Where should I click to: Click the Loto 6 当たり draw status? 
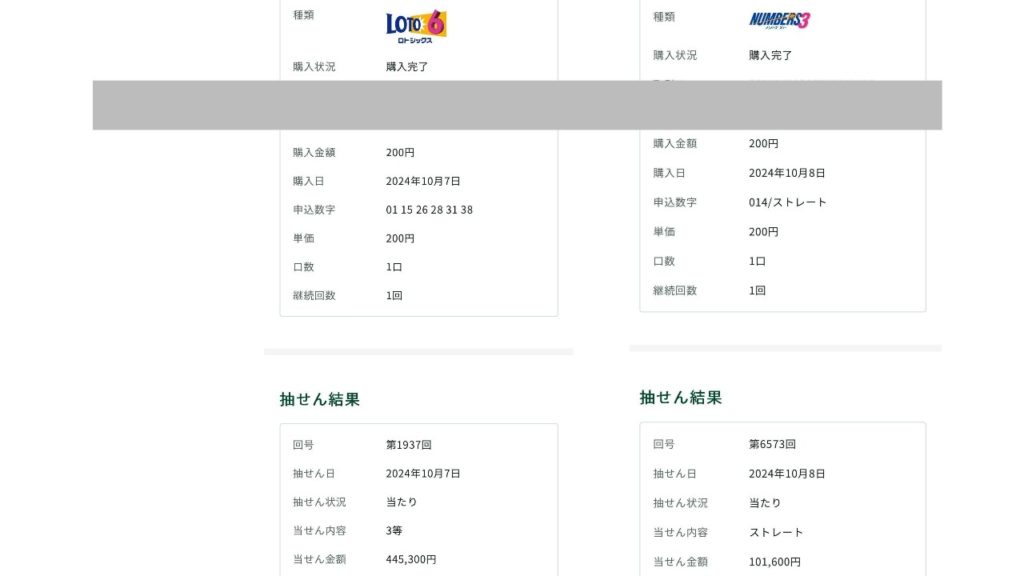pos(401,502)
